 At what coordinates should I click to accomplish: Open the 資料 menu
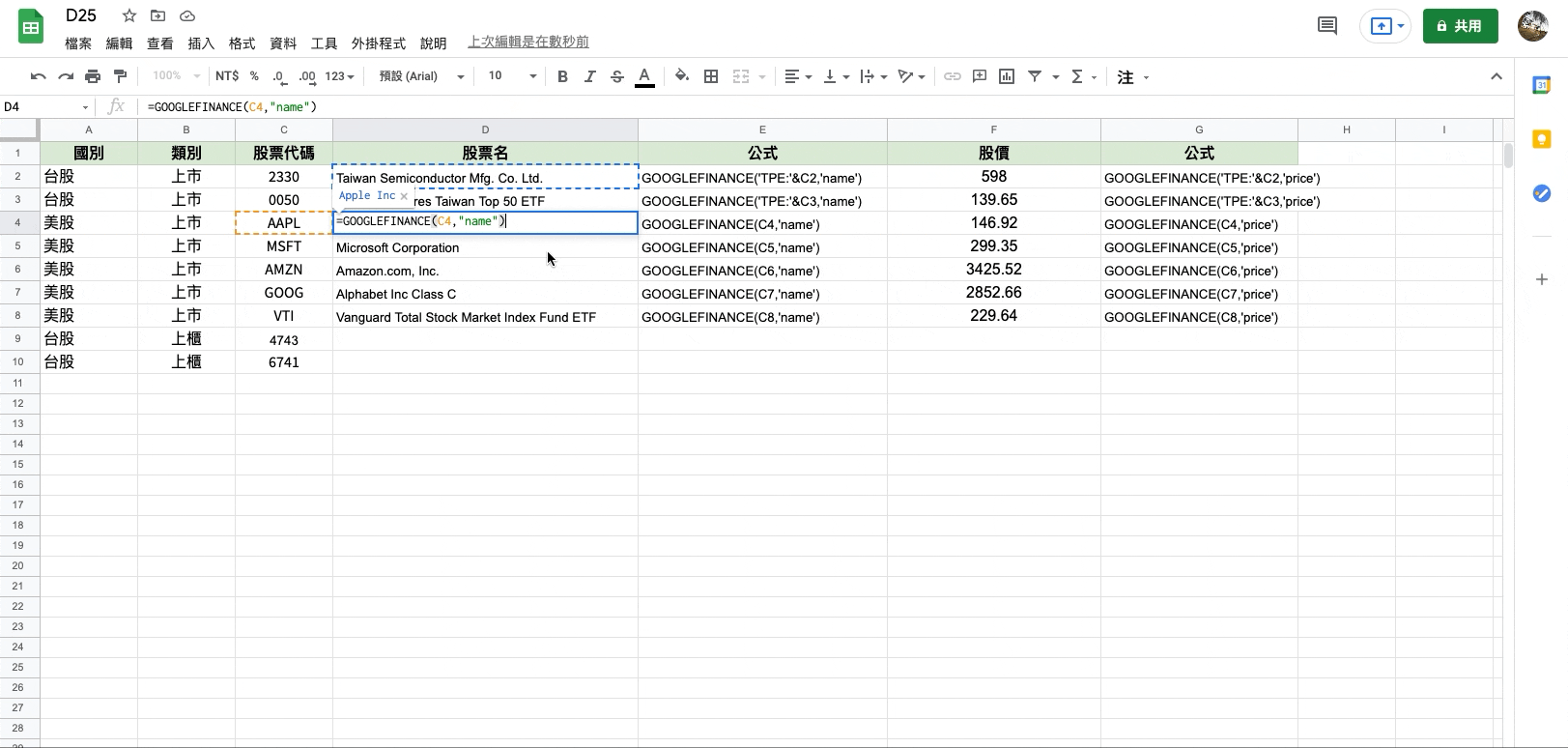point(283,43)
